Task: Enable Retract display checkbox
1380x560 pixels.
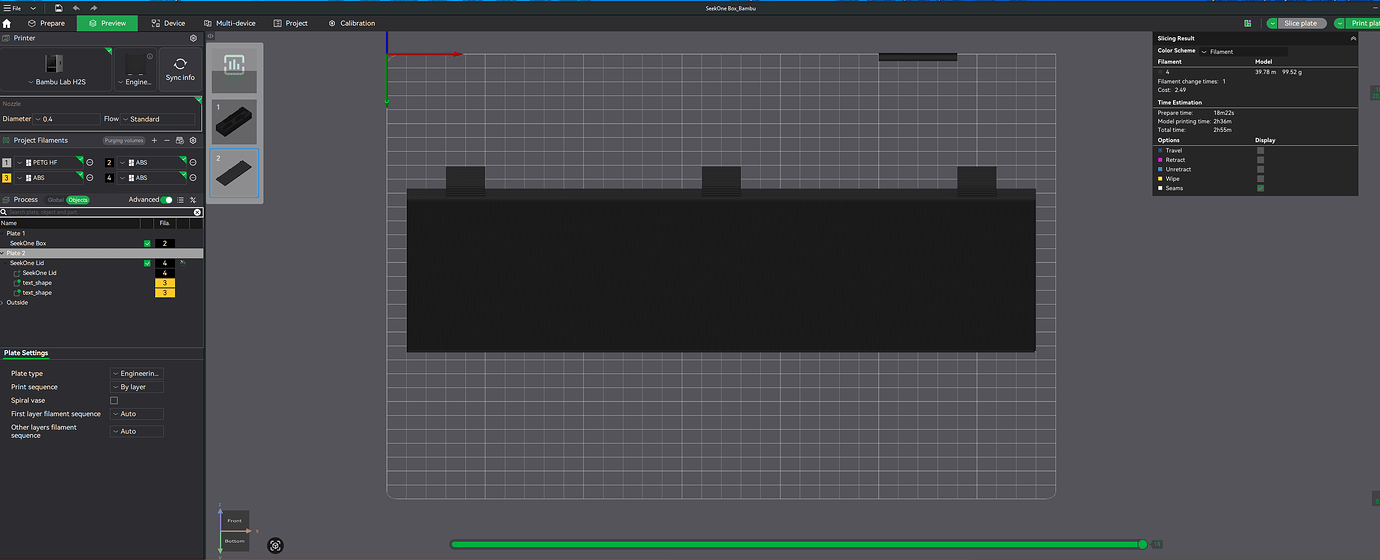Action: pos(1260,159)
